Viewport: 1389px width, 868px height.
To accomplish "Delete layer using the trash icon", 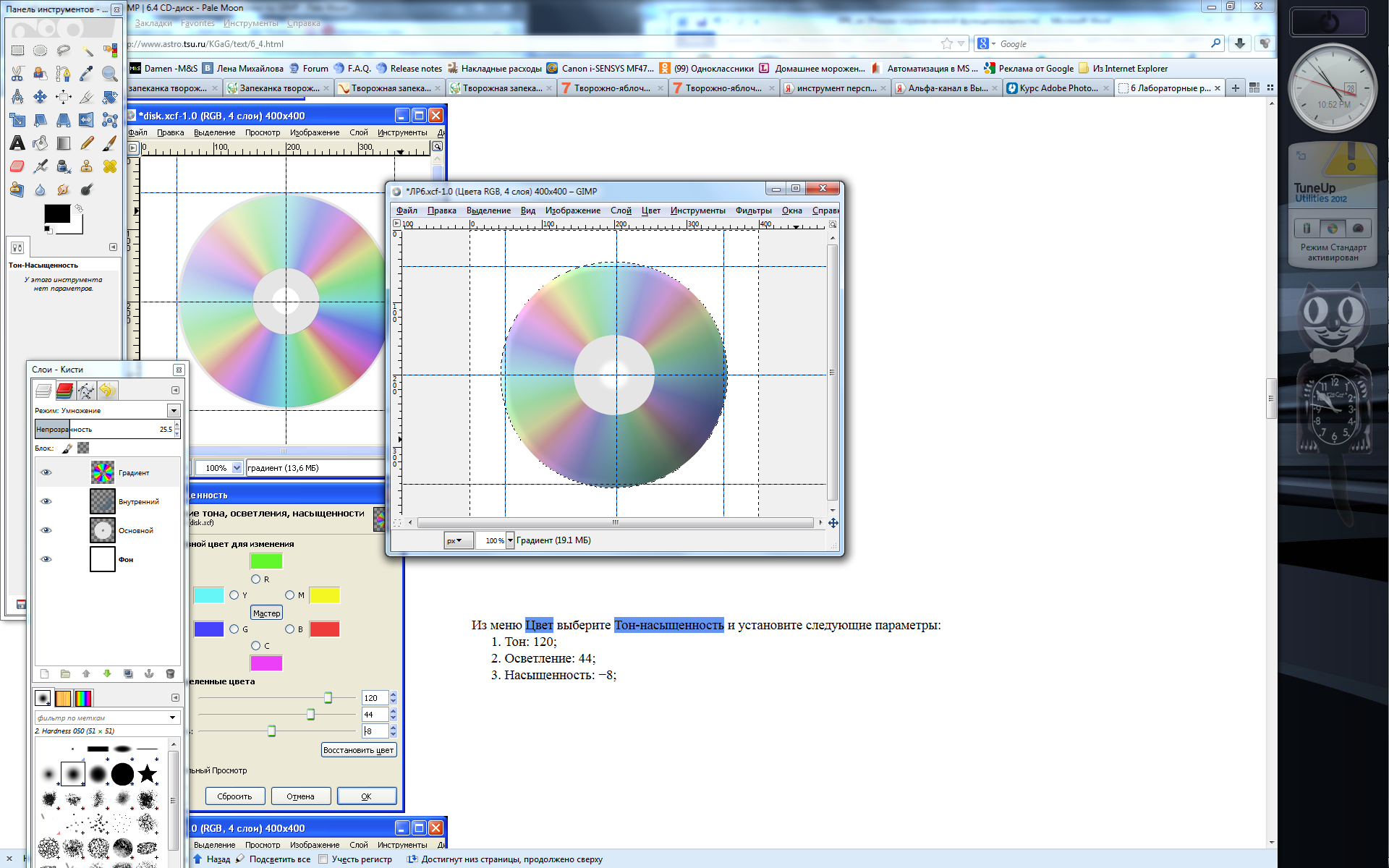I will [170, 673].
